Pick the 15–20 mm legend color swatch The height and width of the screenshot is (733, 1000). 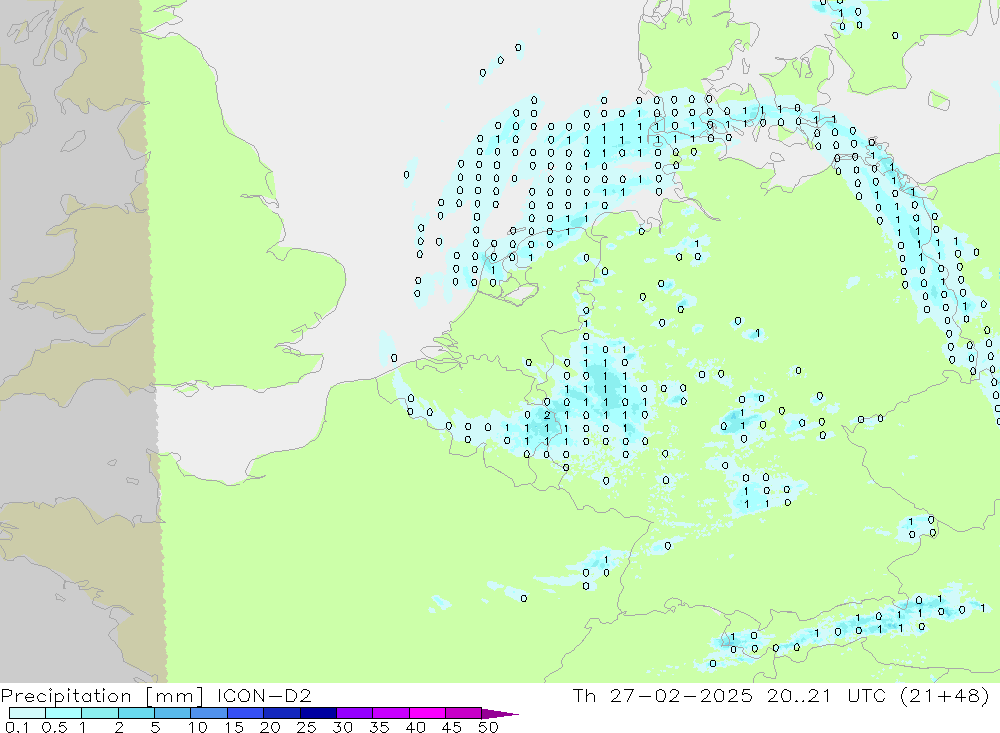click(246, 713)
